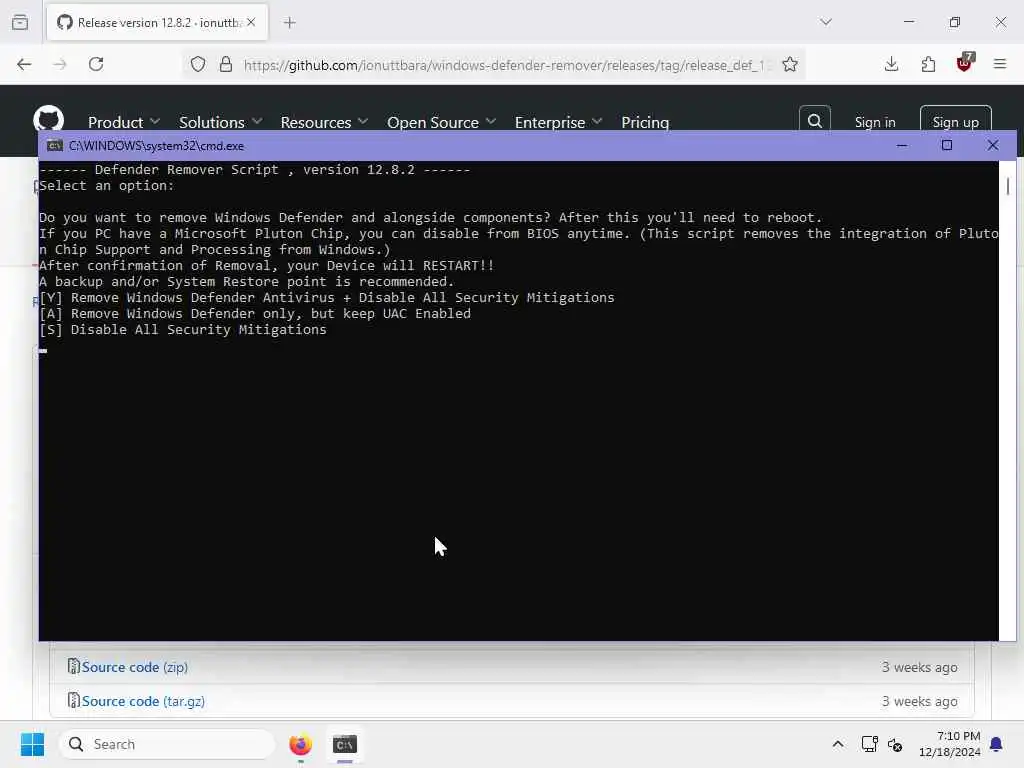Open the Firefox downloads panel
This screenshot has height=768, width=1024.
[891, 64]
